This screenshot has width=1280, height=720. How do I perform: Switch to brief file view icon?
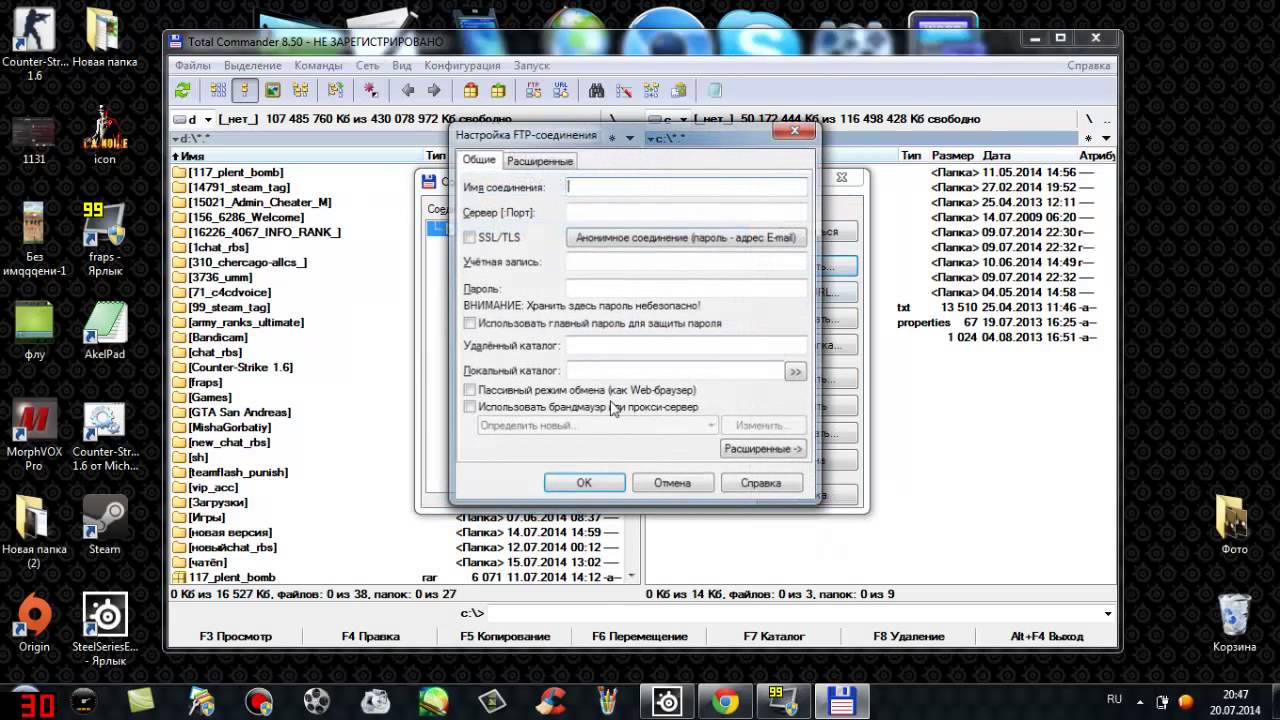tap(217, 90)
